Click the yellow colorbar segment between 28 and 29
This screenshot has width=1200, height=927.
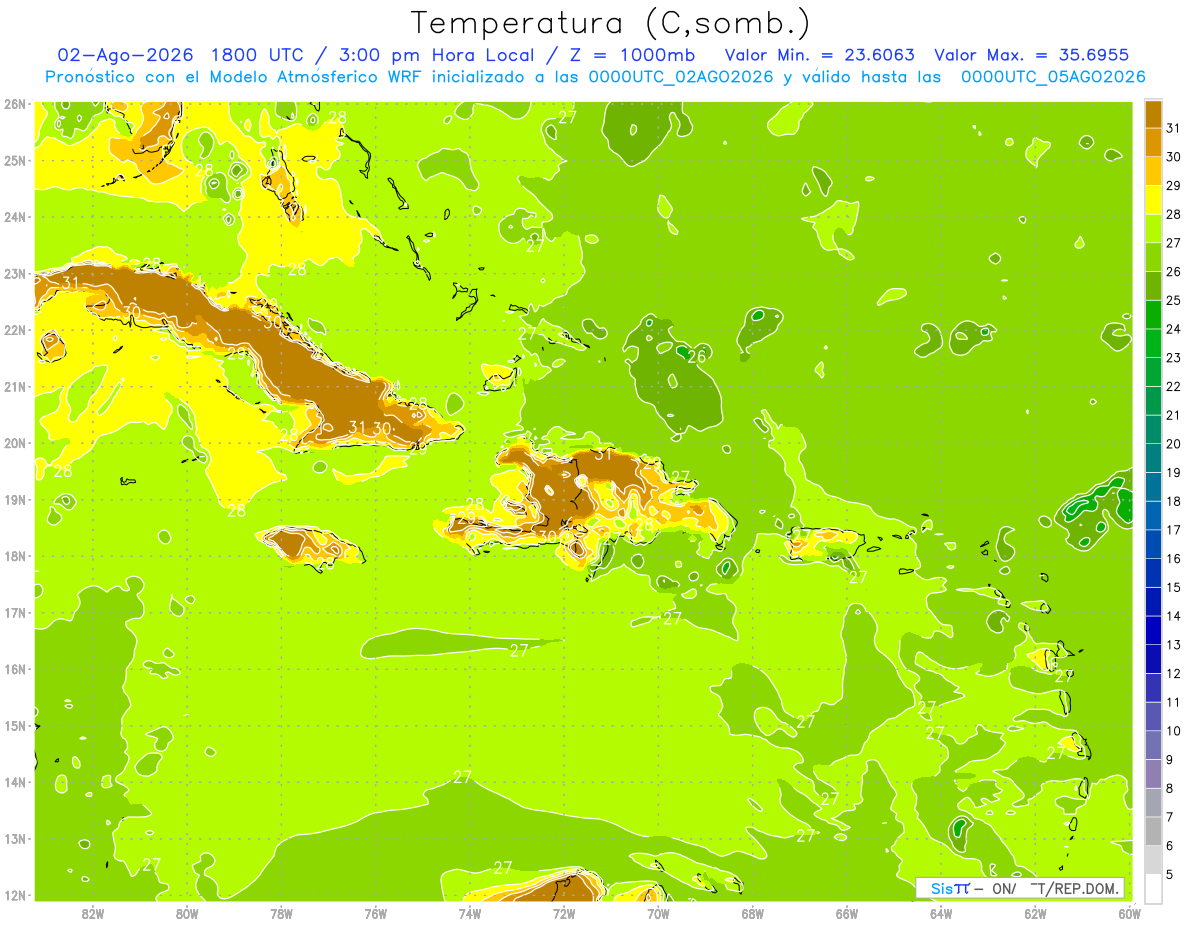[x=1153, y=199]
